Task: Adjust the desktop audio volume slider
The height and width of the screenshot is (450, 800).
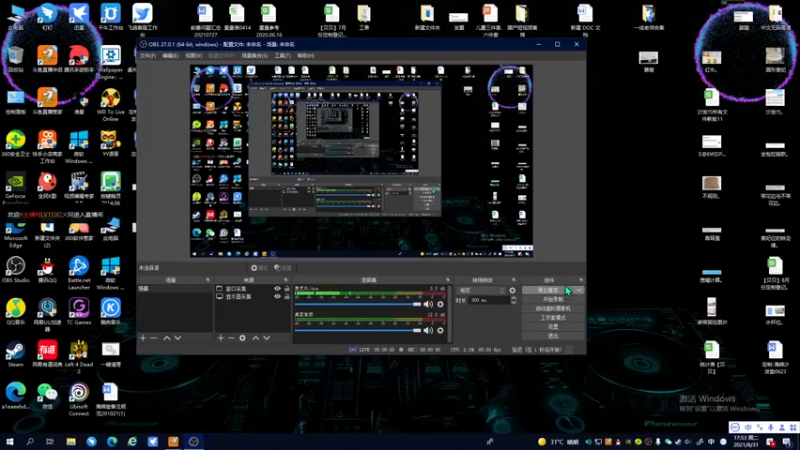Action: 358,330
